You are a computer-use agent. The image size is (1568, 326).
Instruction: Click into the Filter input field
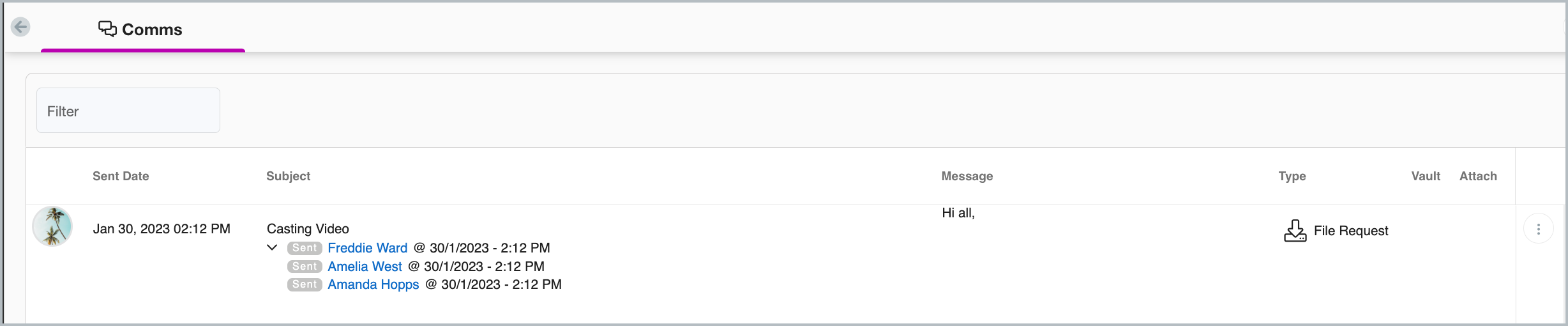pyautogui.click(x=128, y=111)
